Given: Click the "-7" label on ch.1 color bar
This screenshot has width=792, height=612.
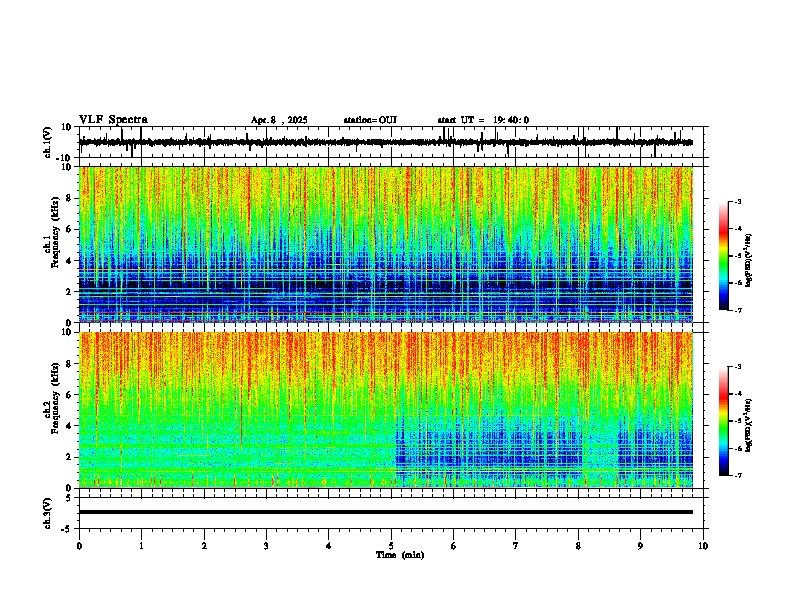Looking at the screenshot, I should click(738, 310).
